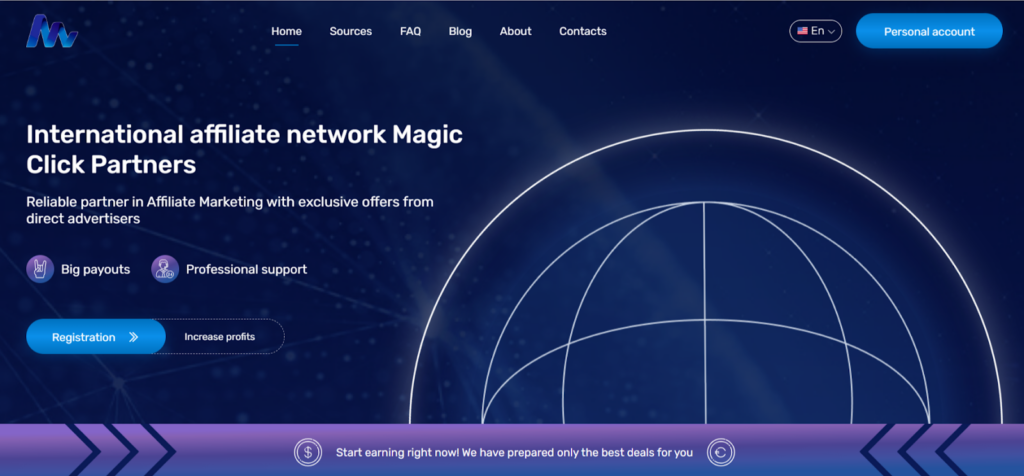Click the dollar coin icon in banner

tap(308, 453)
